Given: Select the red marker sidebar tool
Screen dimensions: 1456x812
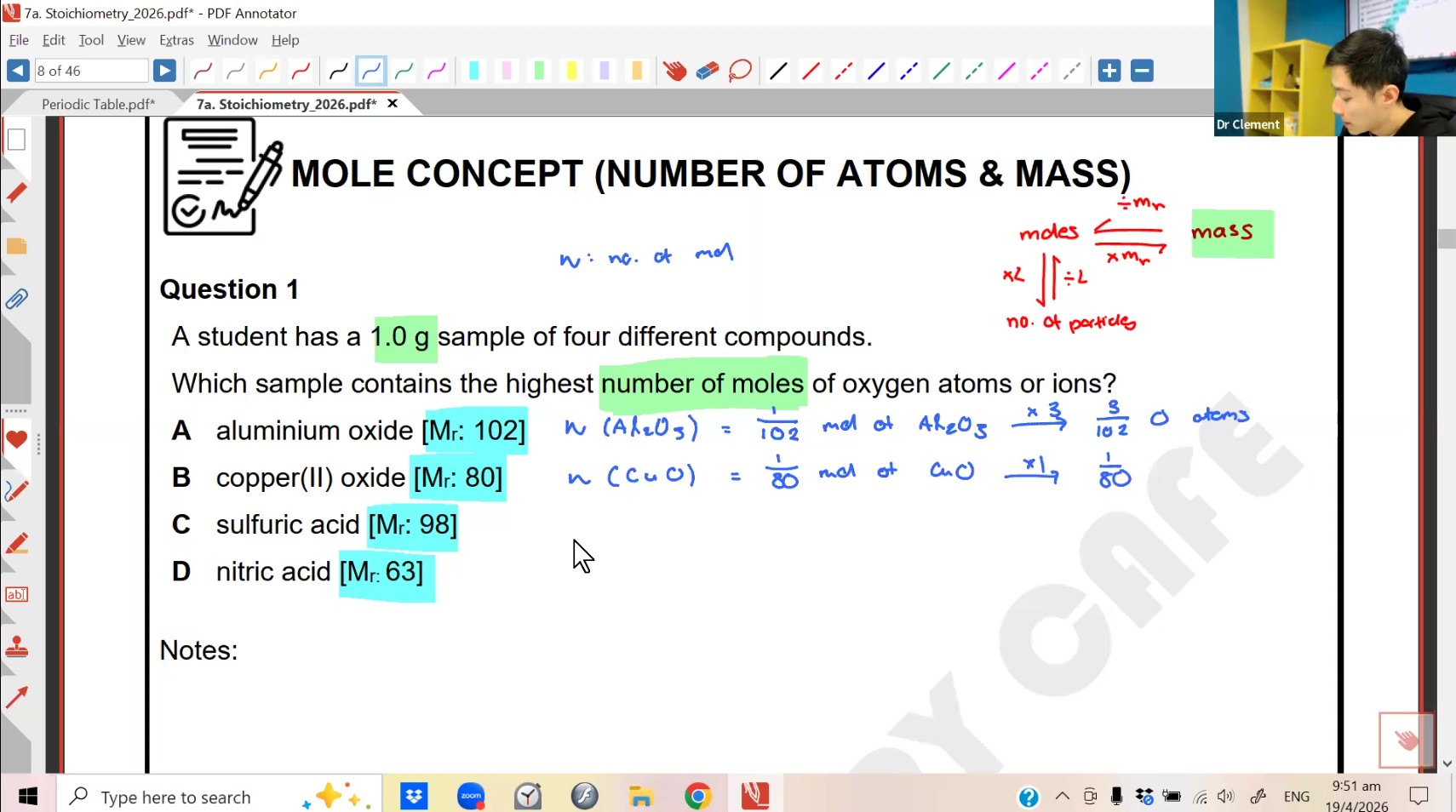Looking at the screenshot, I should click(16, 543).
